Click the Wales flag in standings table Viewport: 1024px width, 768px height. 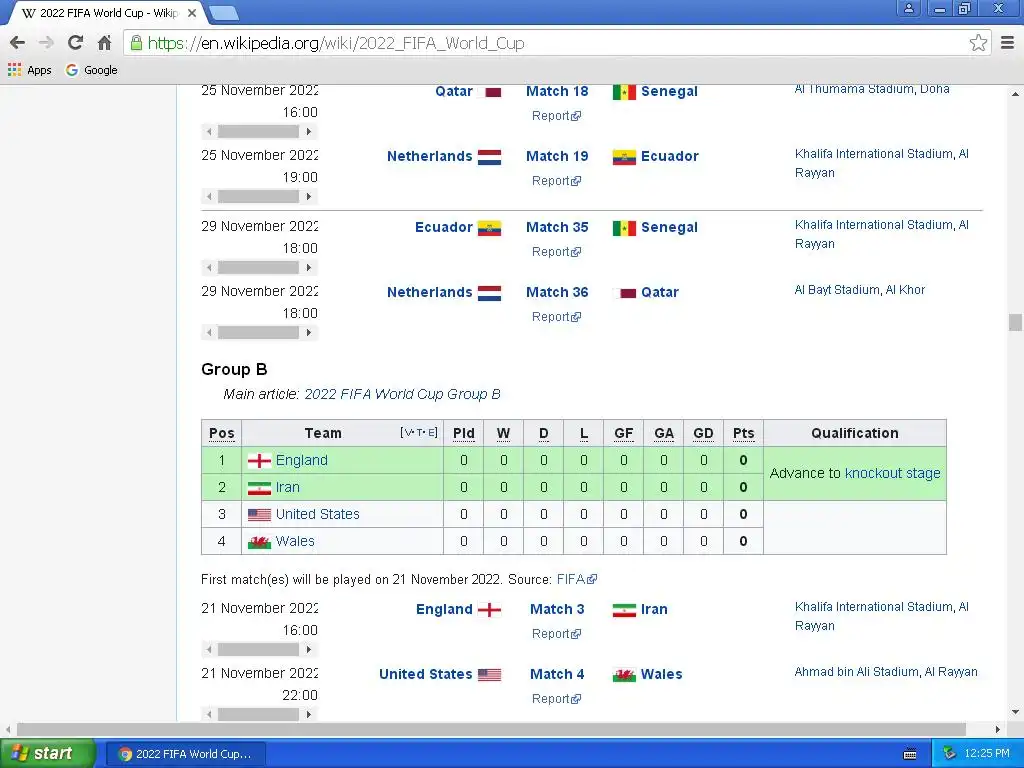point(259,542)
